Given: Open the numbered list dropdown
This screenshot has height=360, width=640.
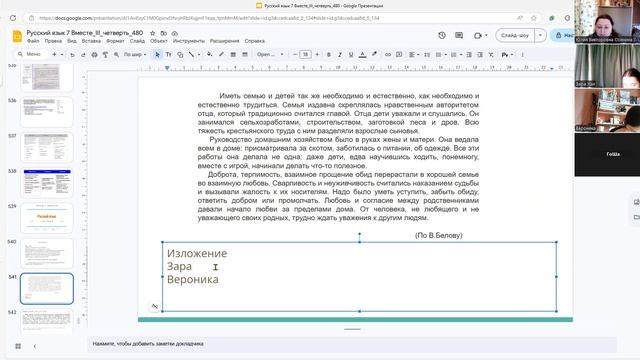Looking at the screenshot, I should pos(456,55).
